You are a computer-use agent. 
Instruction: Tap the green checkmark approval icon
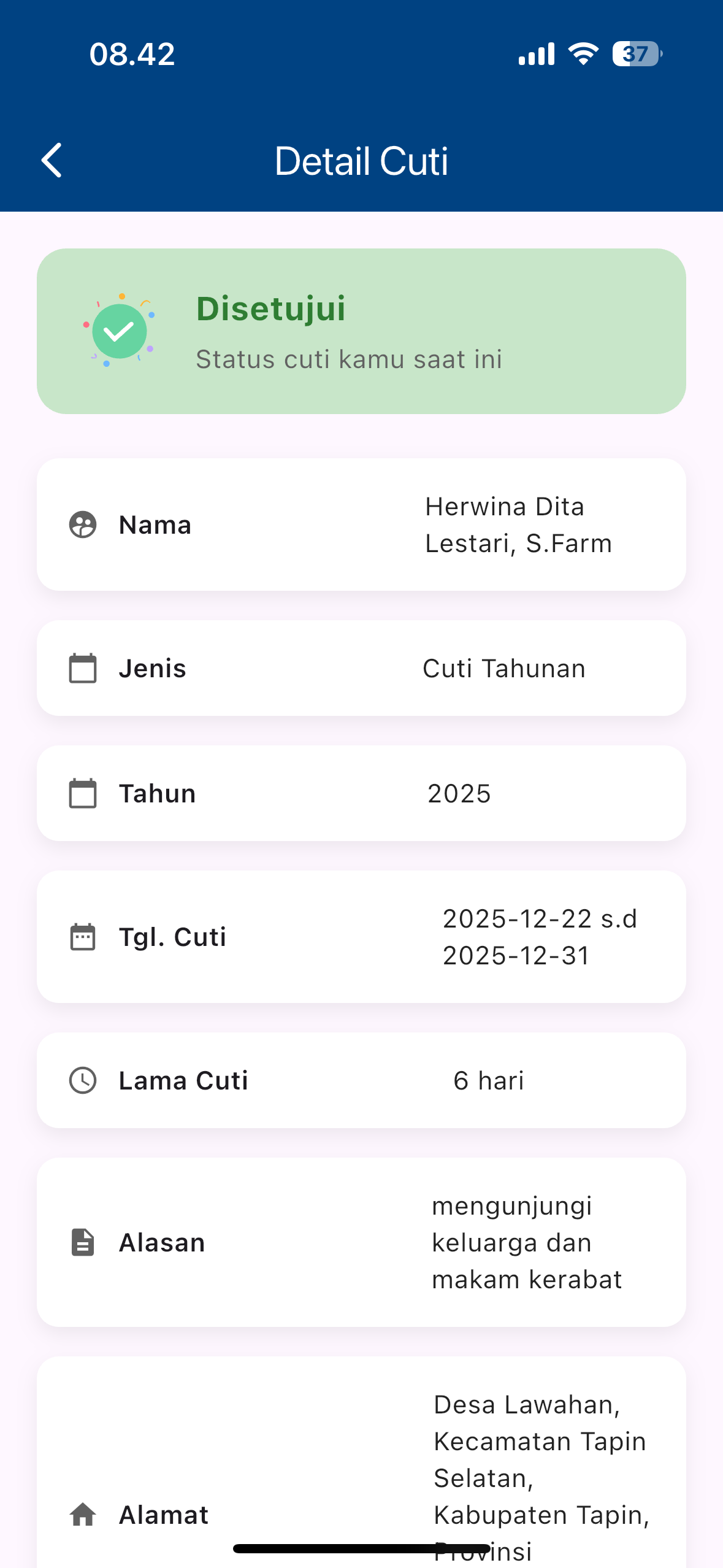(x=119, y=331)
